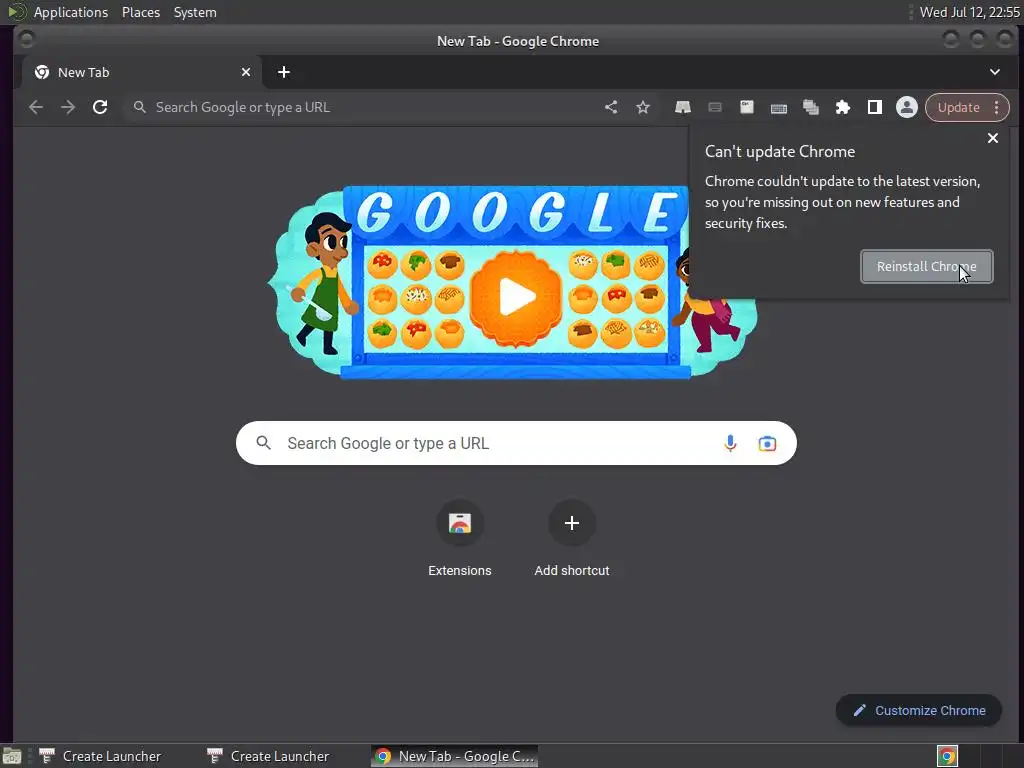Close the Can't update Chrome popup
Viewport: 1024px width, 768px height.
[993, 138]
